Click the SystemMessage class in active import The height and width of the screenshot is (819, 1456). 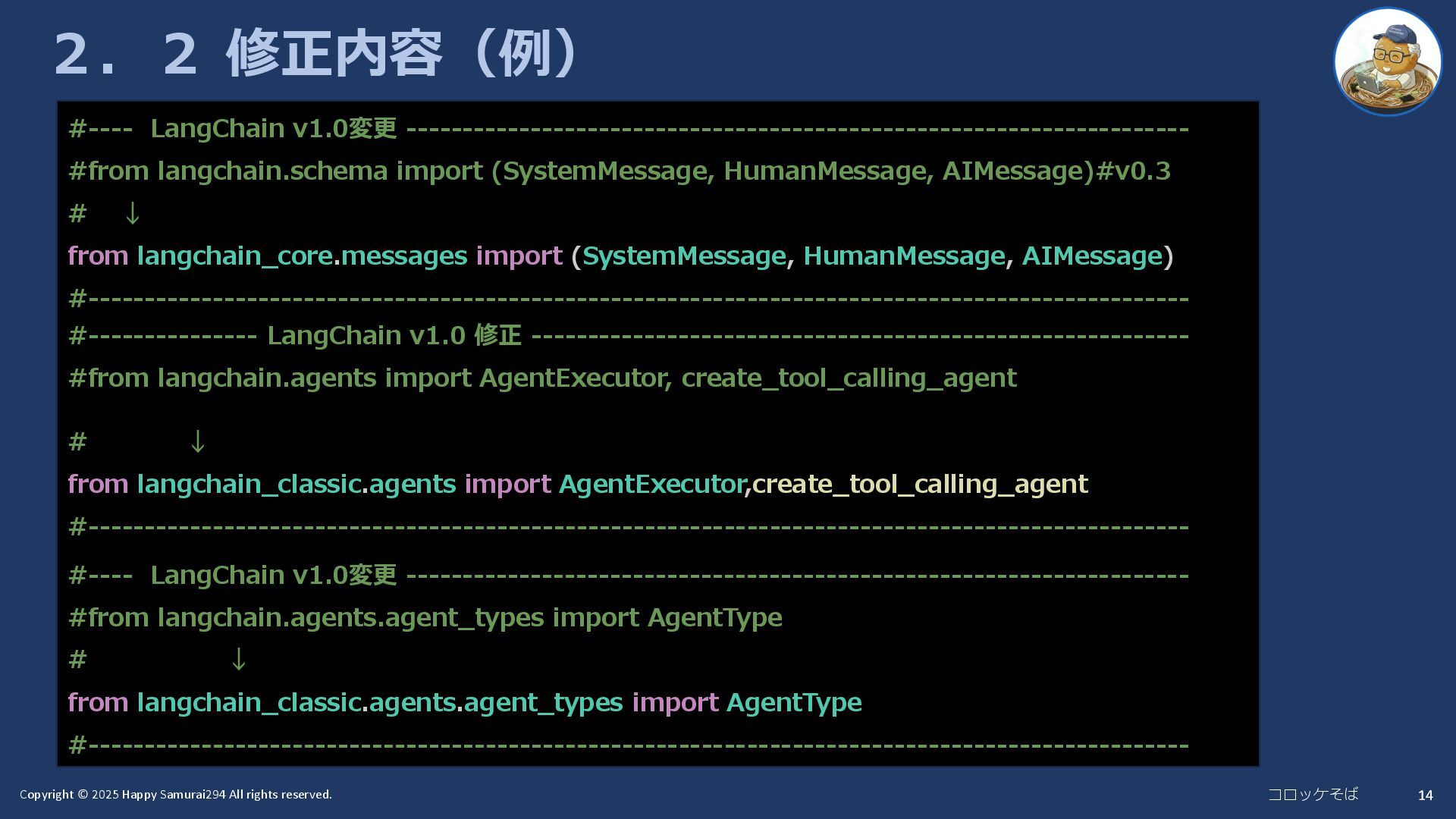(683, 256)
